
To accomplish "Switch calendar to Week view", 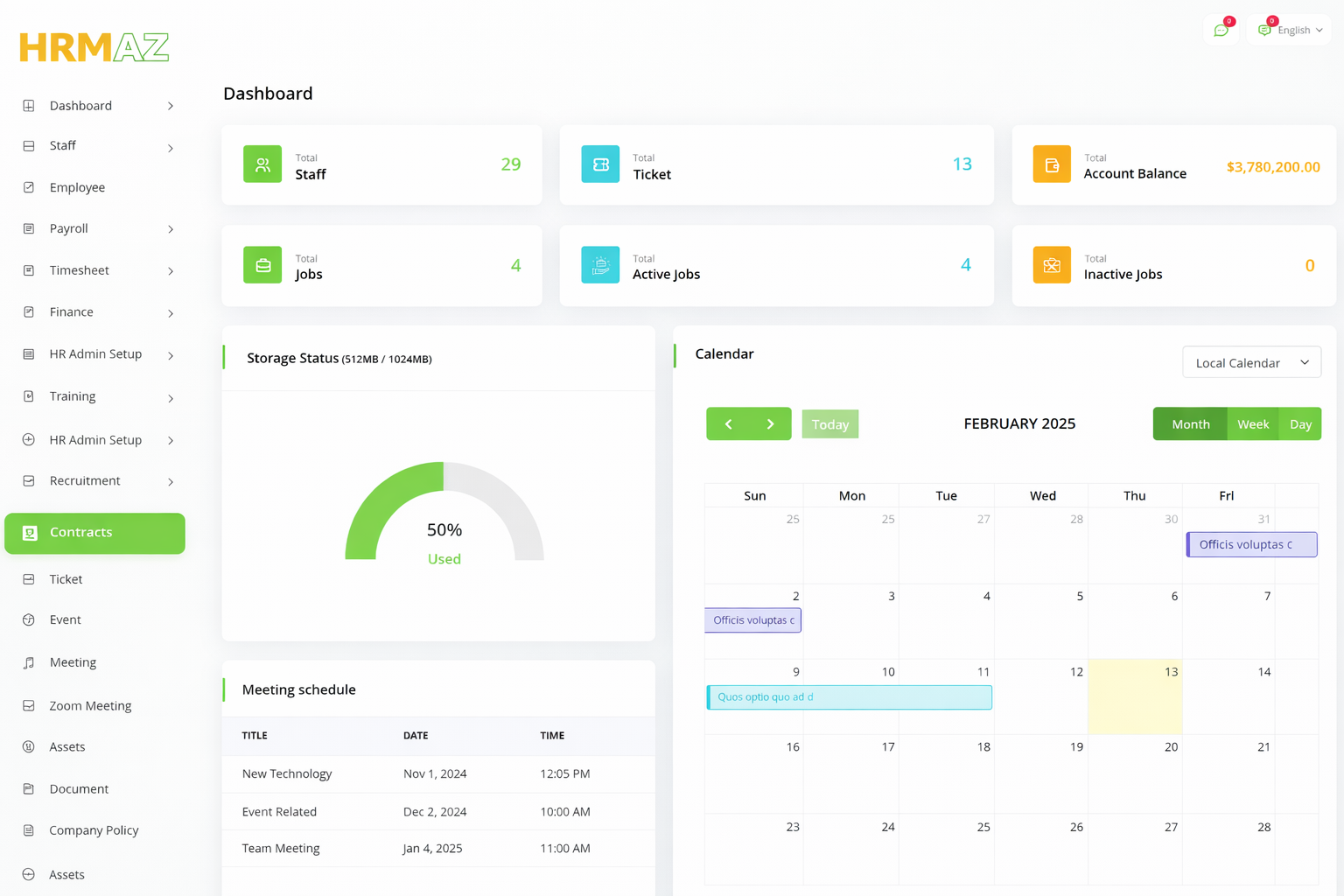I will pyautogui.click(x=1252, y=424).
